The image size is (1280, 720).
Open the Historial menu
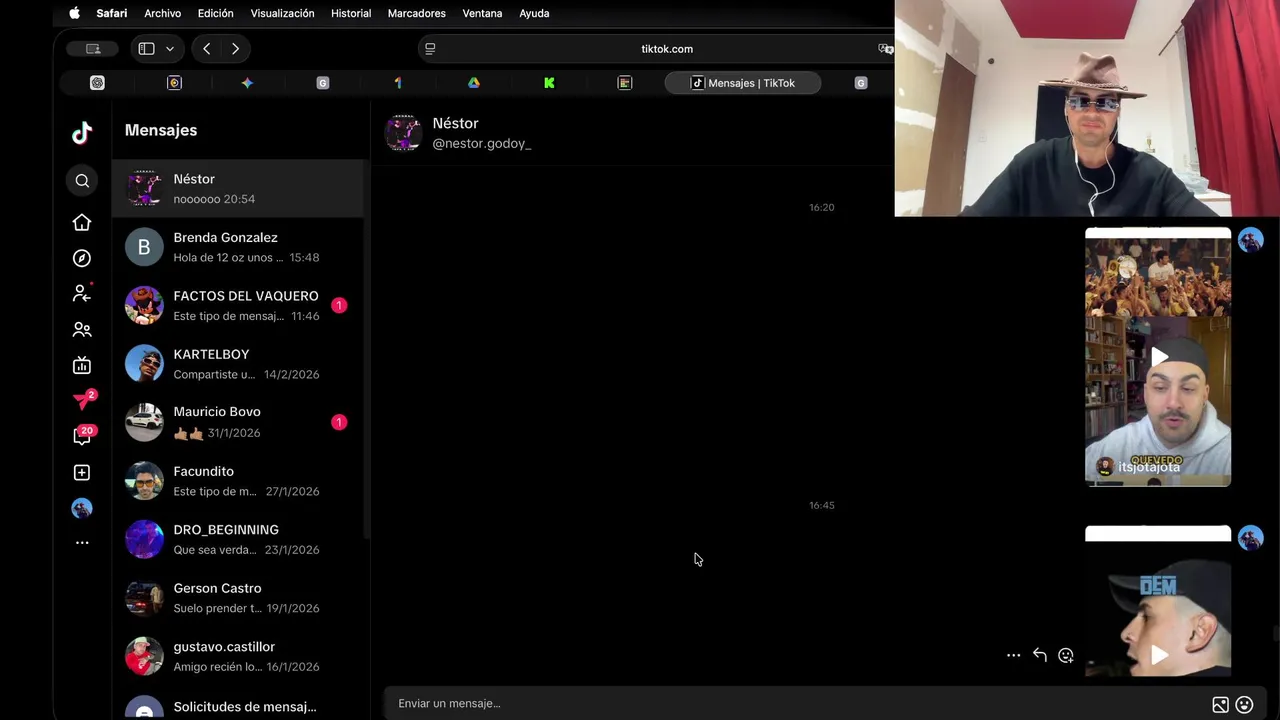pos(351,13)
